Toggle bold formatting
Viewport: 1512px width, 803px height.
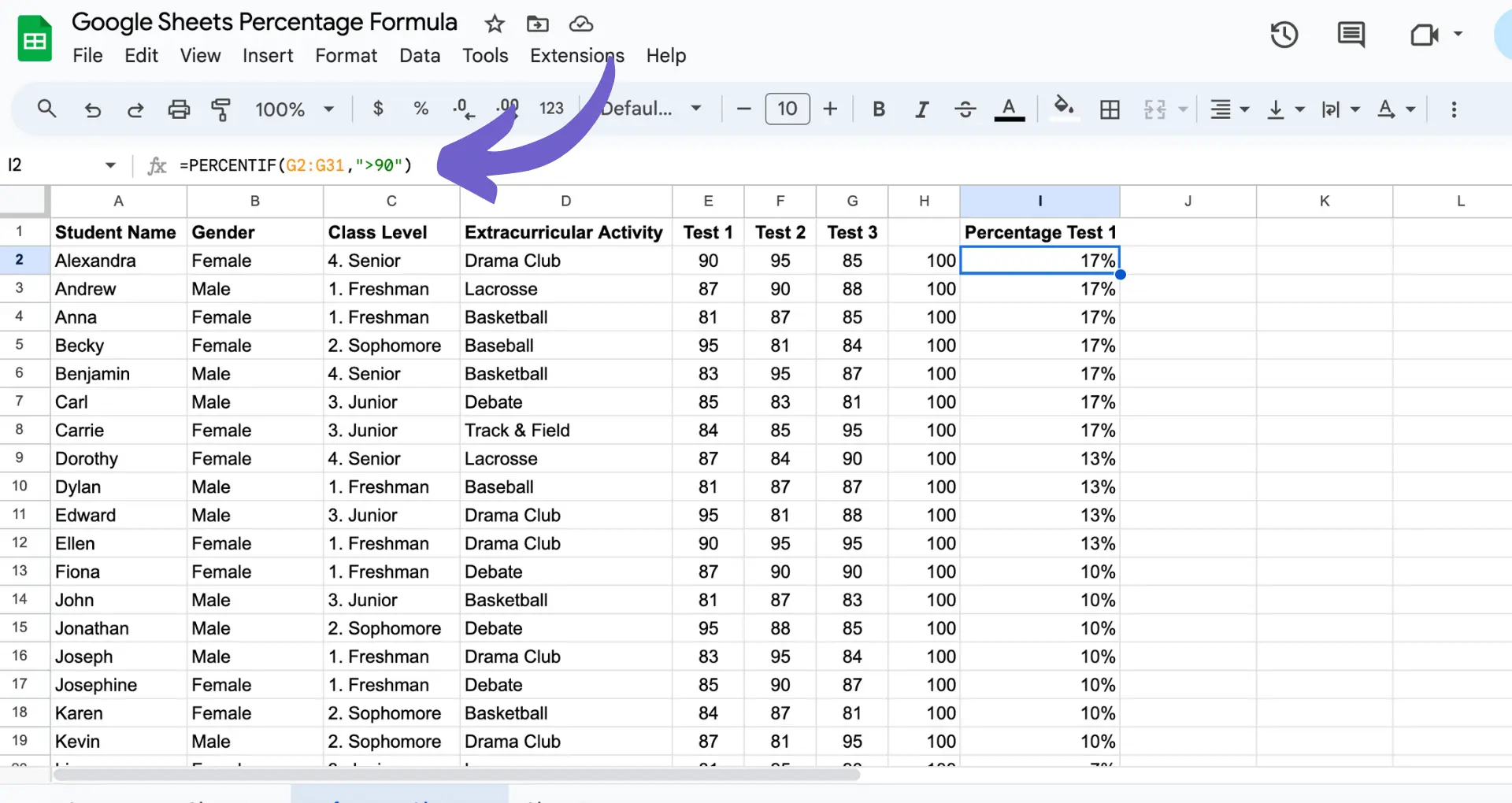tap(879, 109)
